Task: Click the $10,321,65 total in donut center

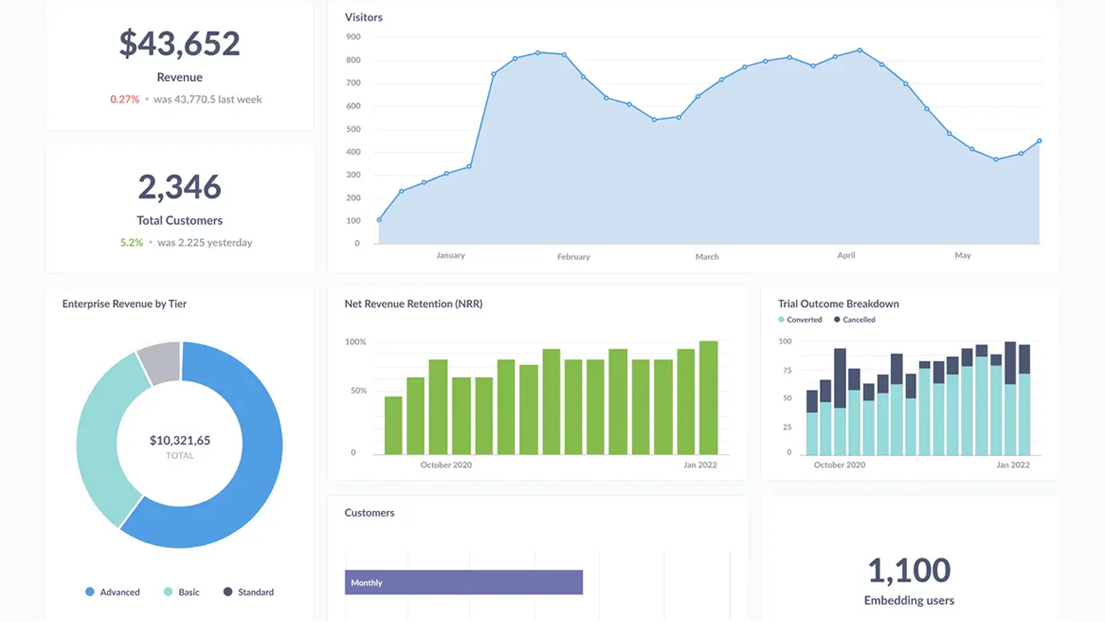Action: (180, 441)
